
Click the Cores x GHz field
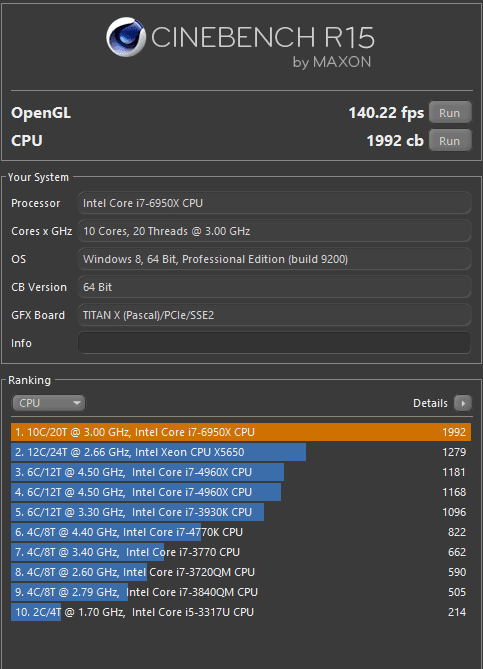click(274, 231)
